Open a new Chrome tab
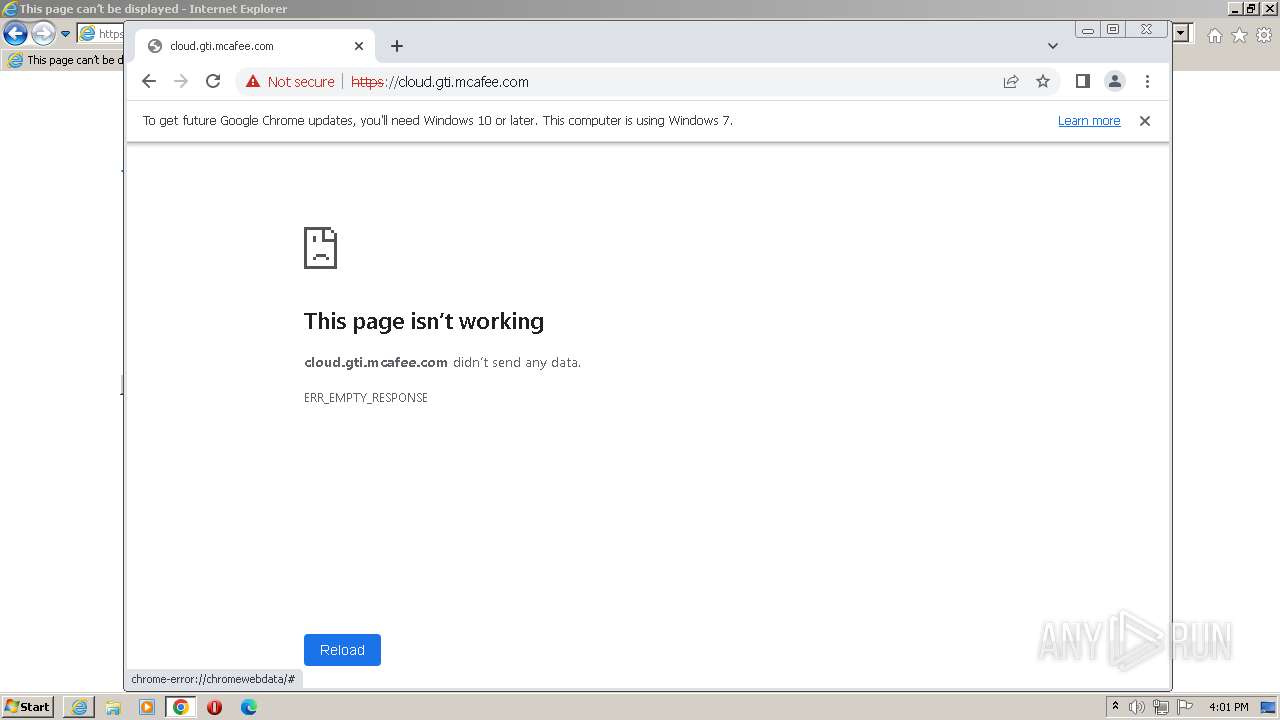This screenshot has width=1280, height=720. 397,46
